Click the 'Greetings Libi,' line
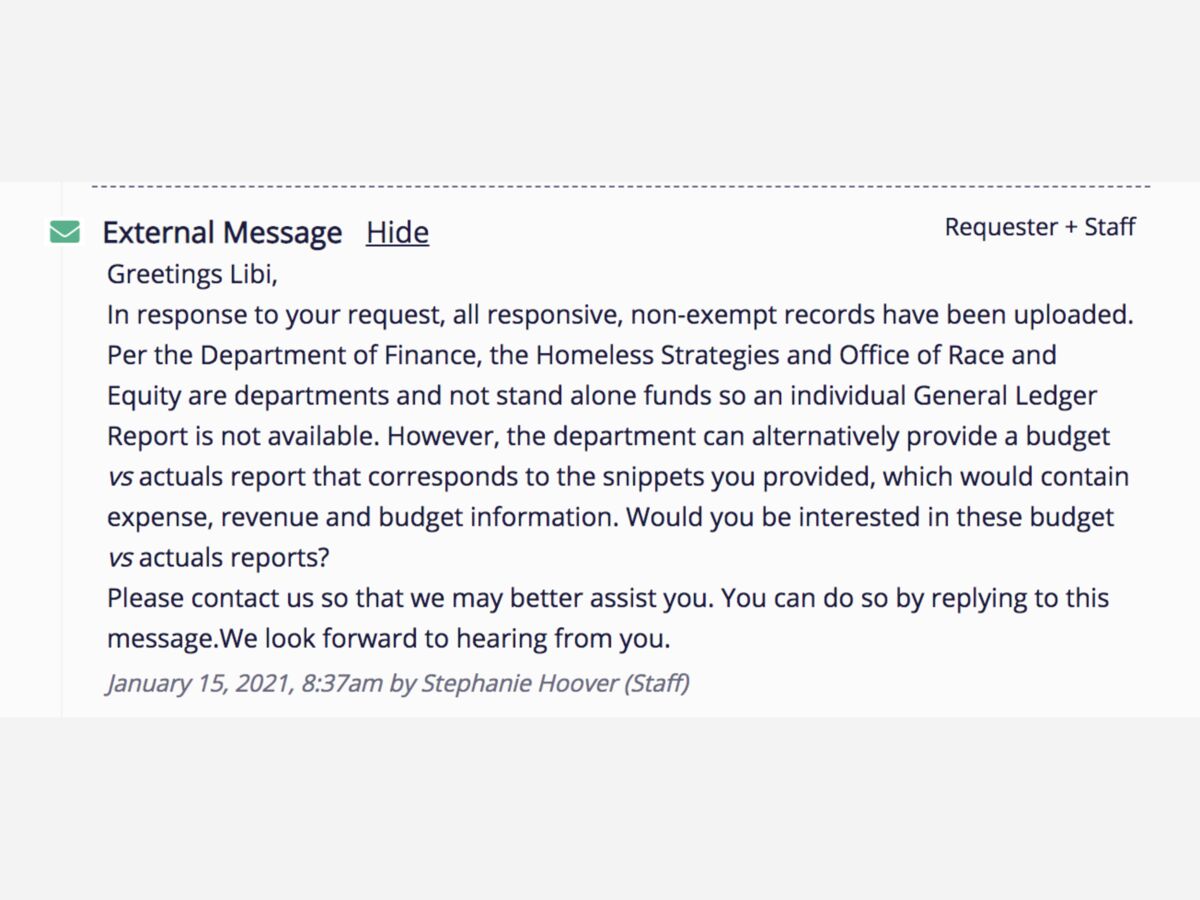This screenshot has height=900, width=1200. click(192, 273)
